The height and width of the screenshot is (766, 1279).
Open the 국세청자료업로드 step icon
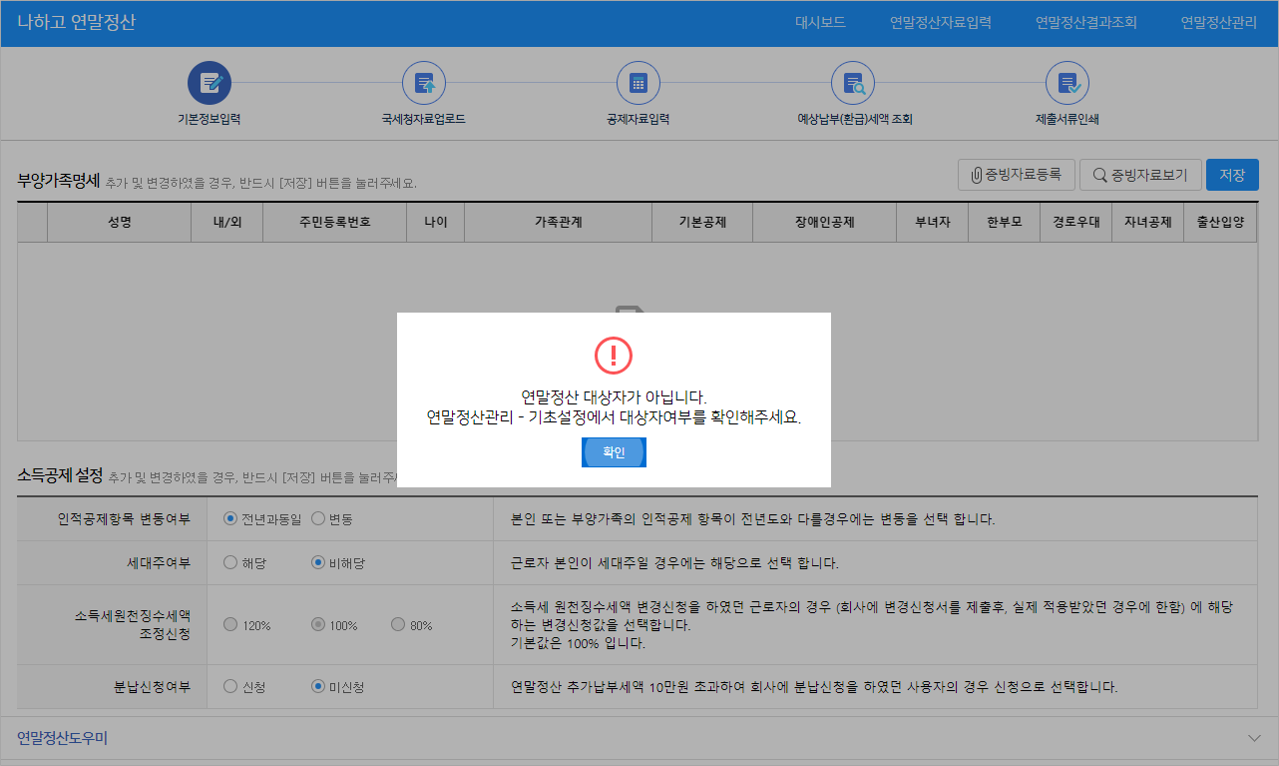coord(424,83)
